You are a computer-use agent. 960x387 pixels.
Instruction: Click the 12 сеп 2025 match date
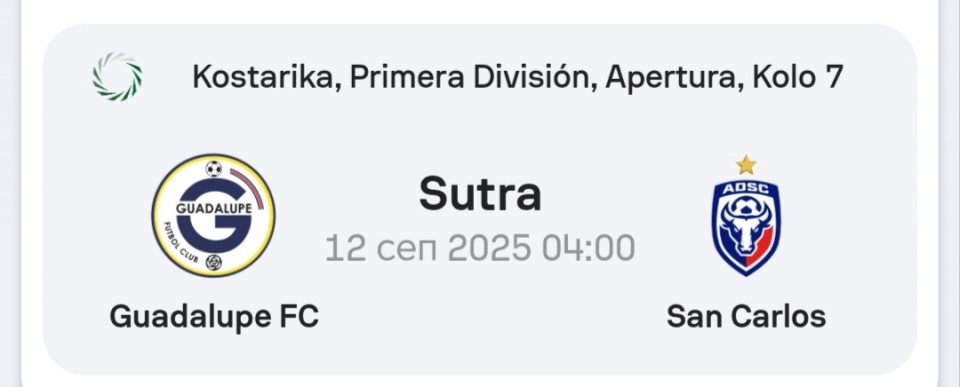(429, 249)
